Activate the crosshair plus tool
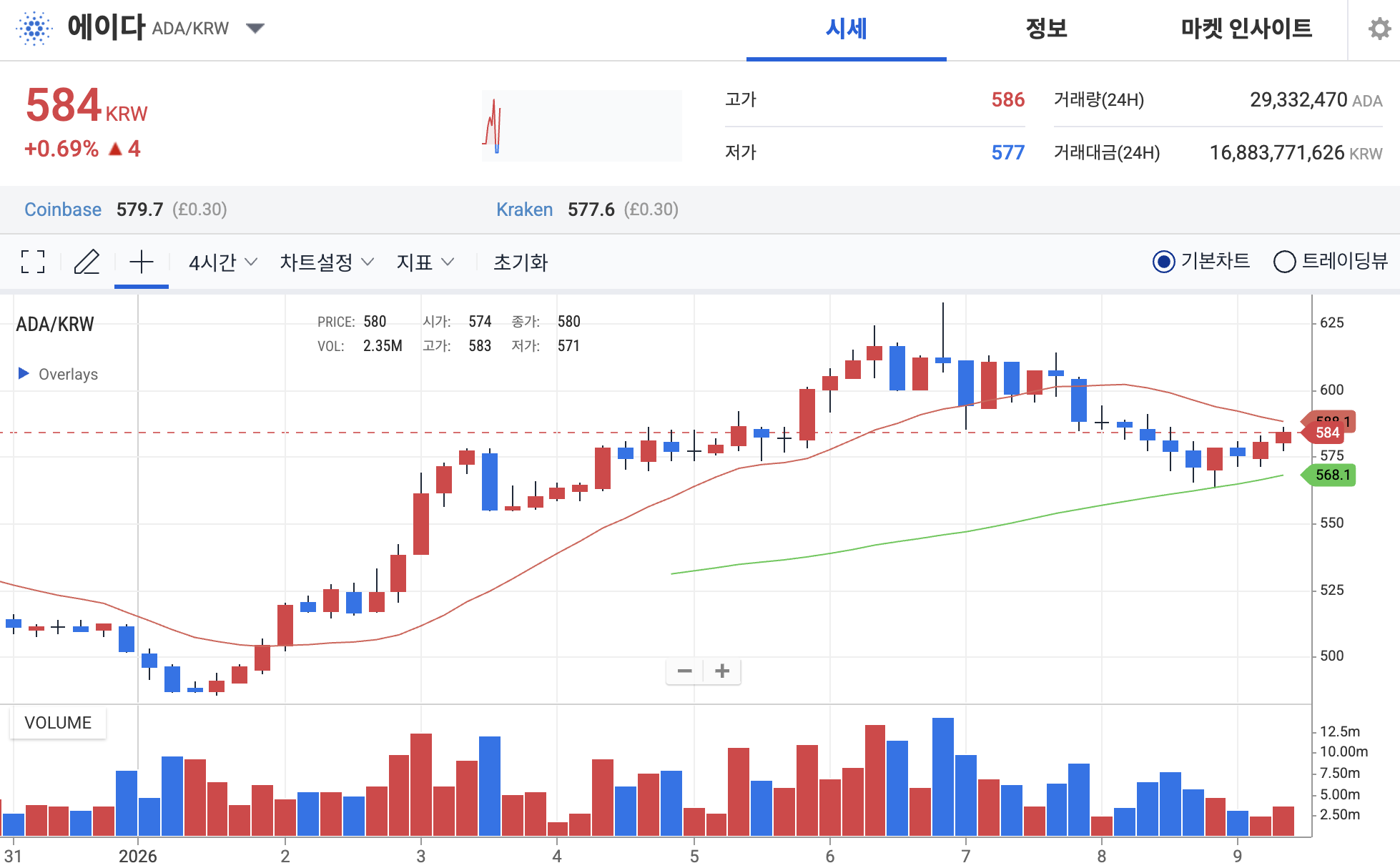1400x868 pixels. tap(142, 262)
